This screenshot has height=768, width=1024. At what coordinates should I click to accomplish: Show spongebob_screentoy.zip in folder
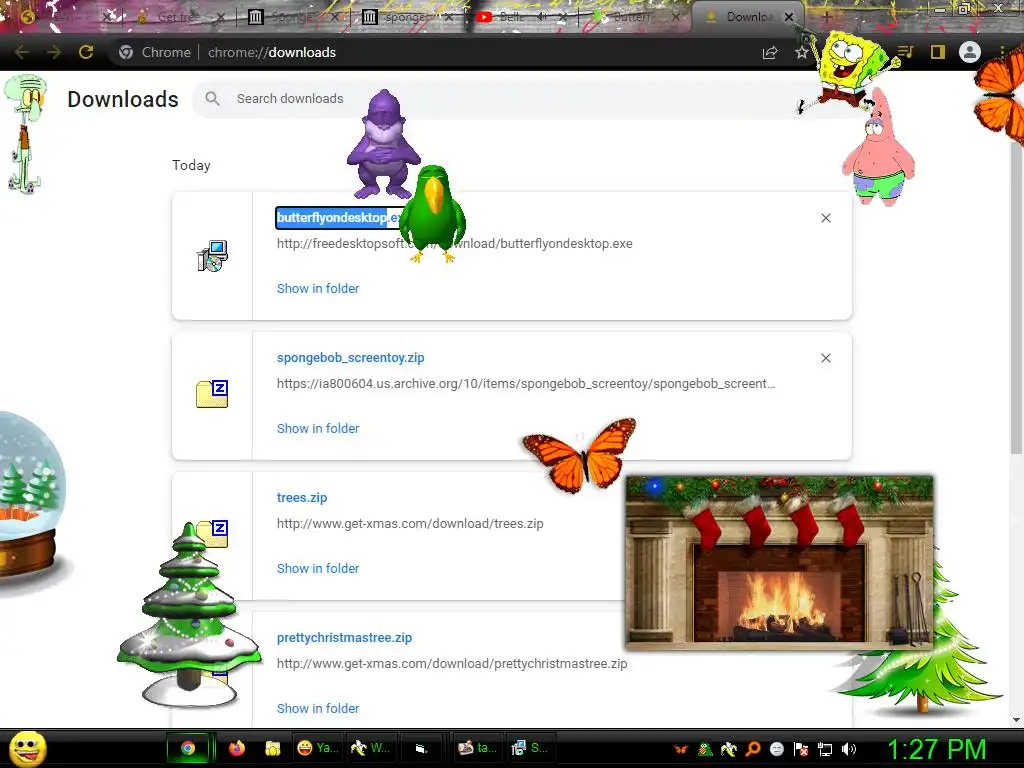click(318, 428)
